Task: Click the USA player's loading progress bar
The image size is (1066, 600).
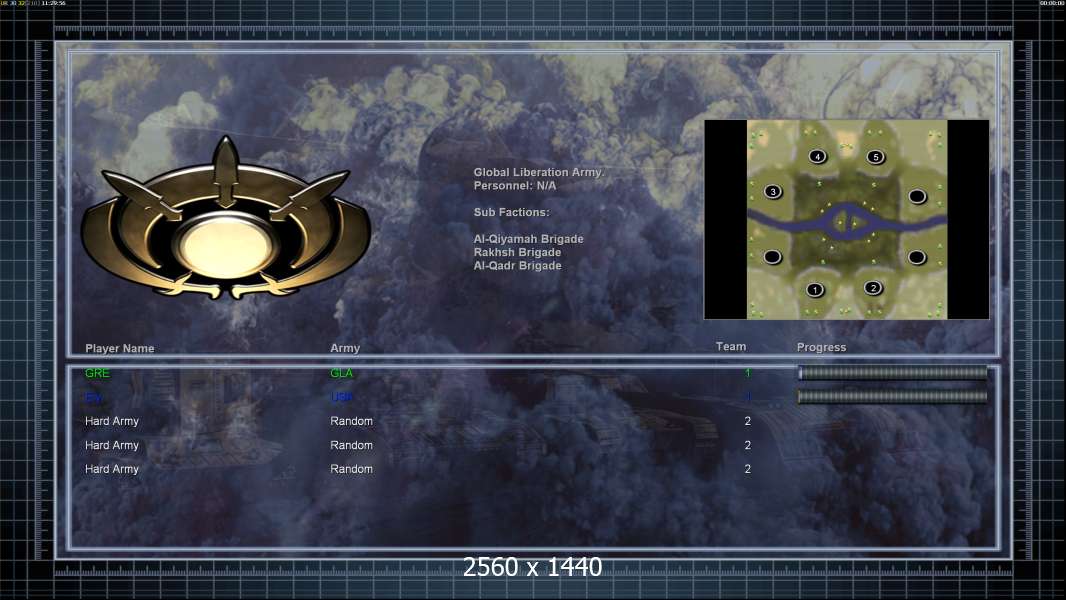Action: (893, 396)
